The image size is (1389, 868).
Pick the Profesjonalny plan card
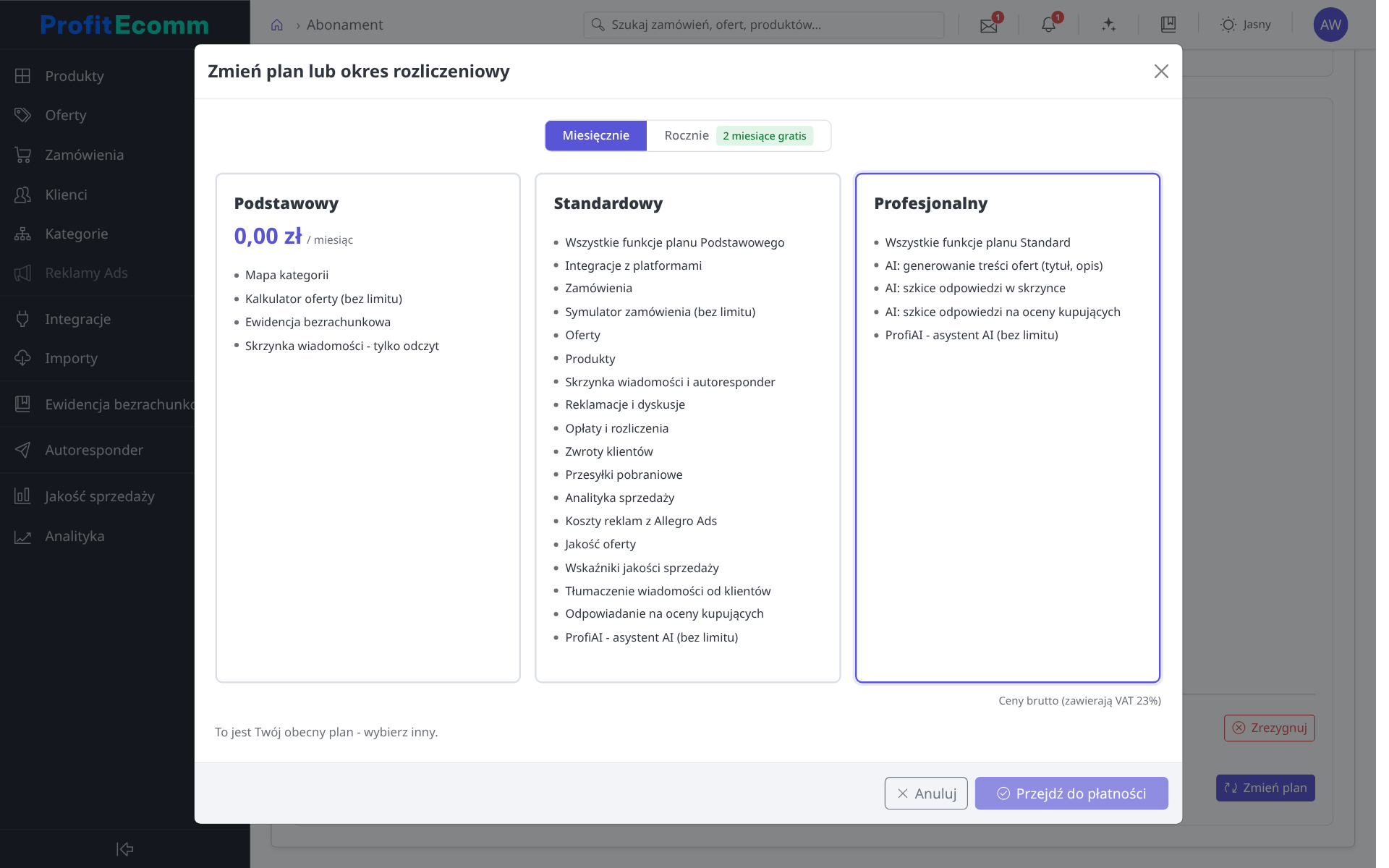1007,427
